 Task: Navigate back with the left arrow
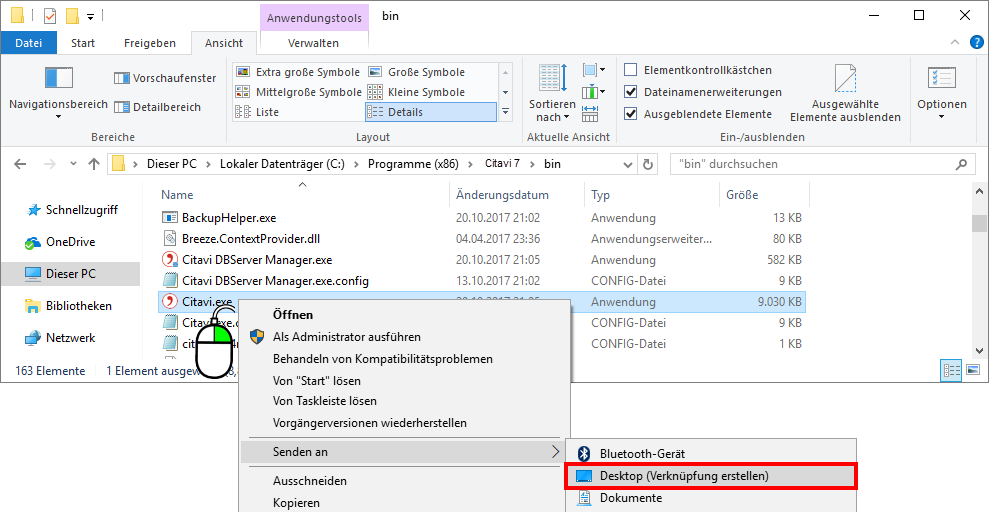coord(20,164)
